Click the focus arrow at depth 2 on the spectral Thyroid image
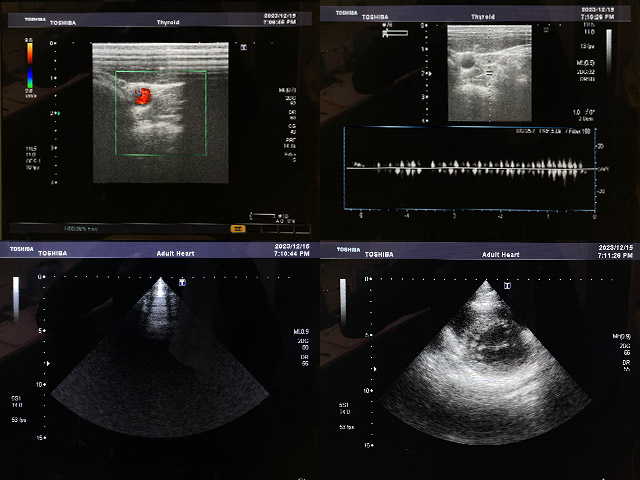 pos(430,73)
